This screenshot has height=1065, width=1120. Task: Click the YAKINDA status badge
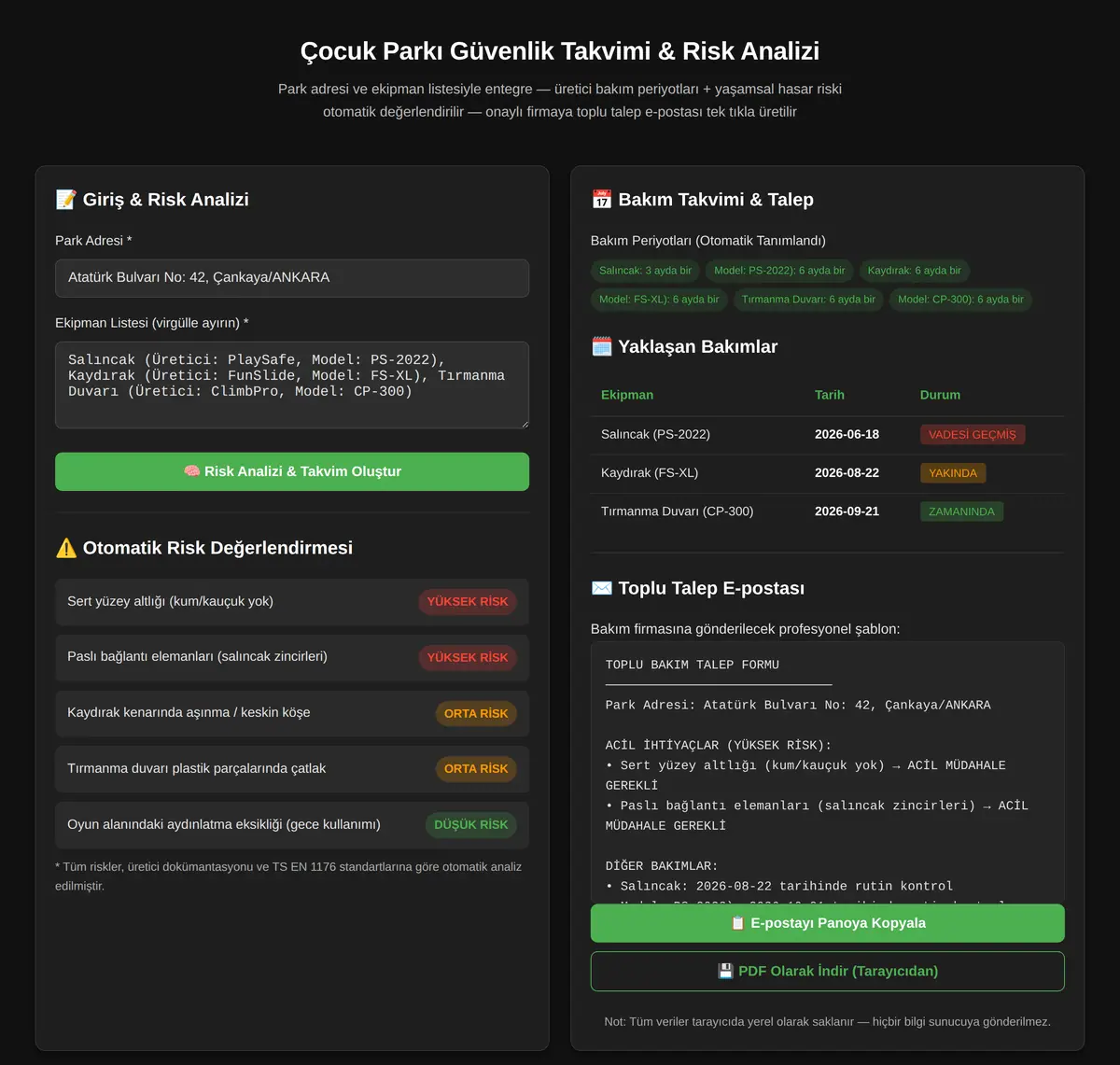[x=953, y=472]
